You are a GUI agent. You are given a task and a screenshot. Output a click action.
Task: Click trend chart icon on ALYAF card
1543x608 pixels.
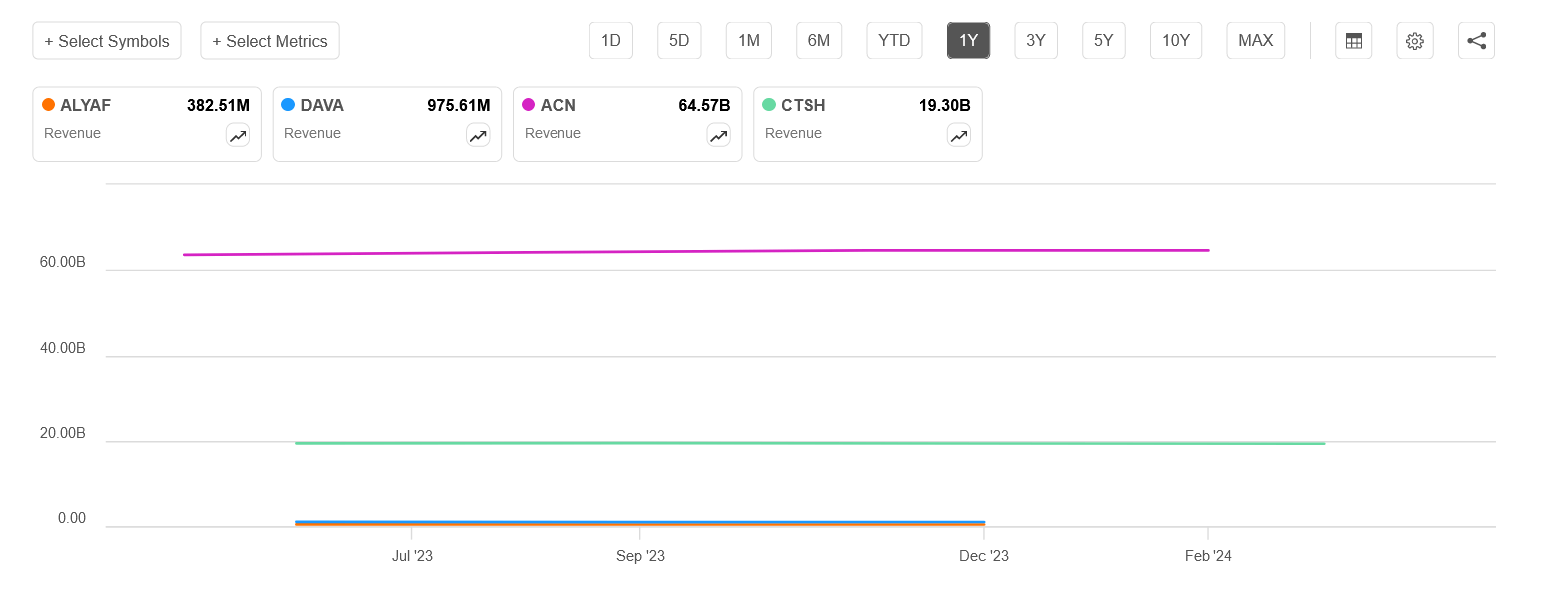pos(238,136)
